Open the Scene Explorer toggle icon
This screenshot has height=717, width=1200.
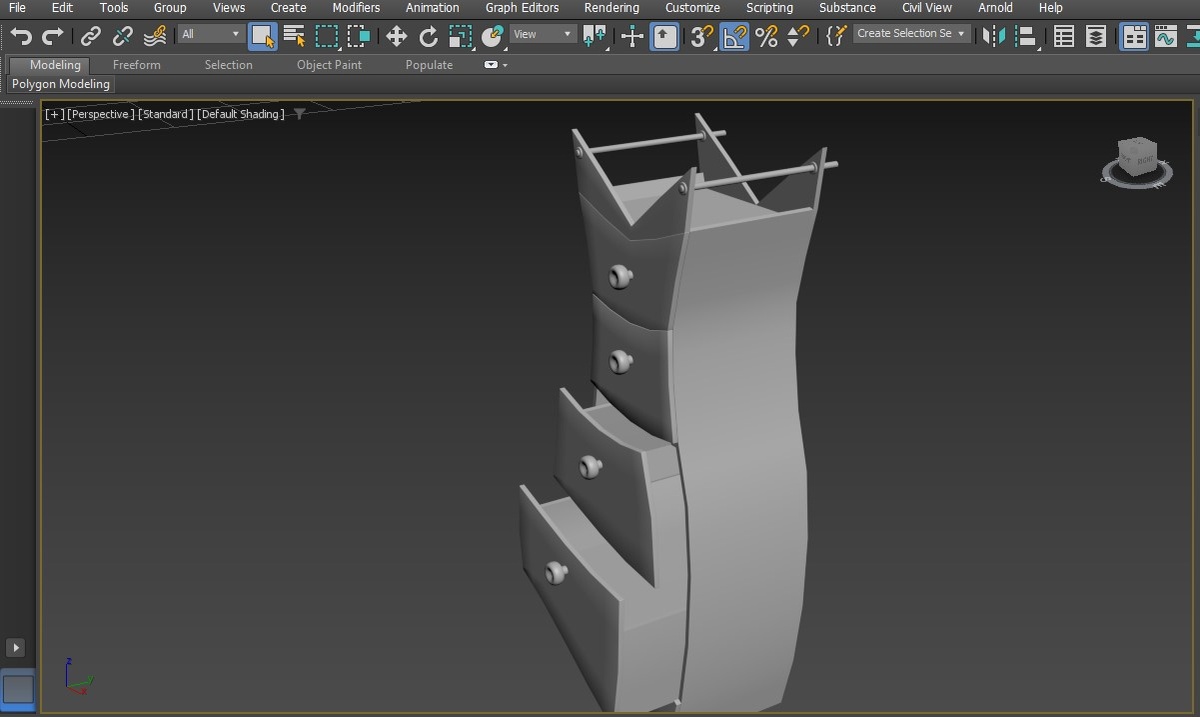(x=1064, y=37)
